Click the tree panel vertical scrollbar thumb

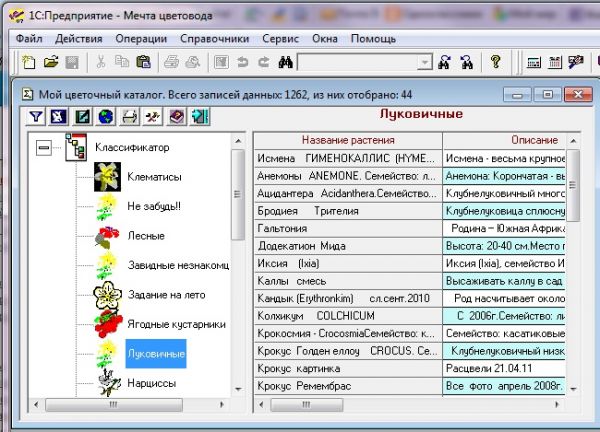pos(238,195)
